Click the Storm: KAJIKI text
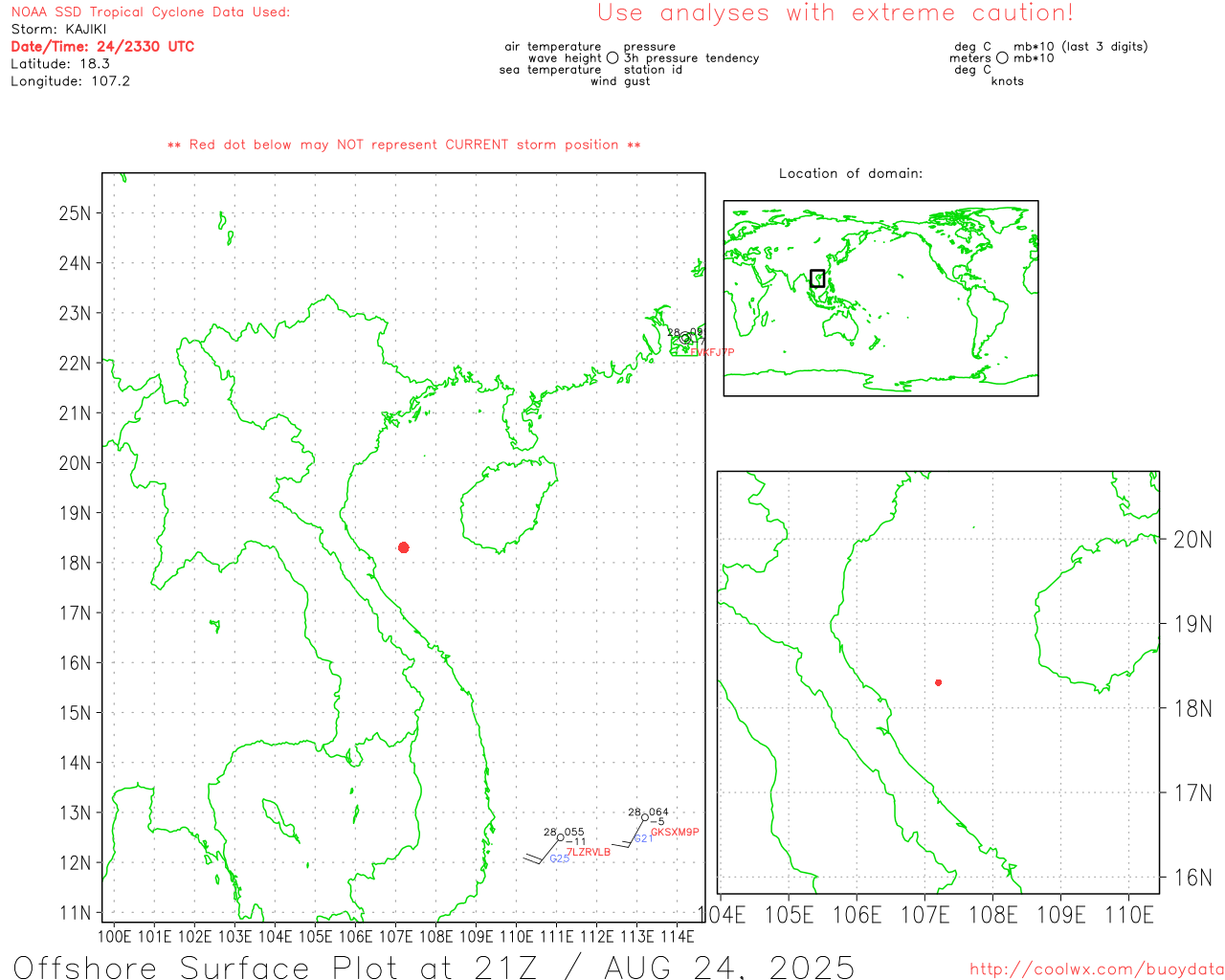Screen dimensions: 1225x980 point(58,30)
